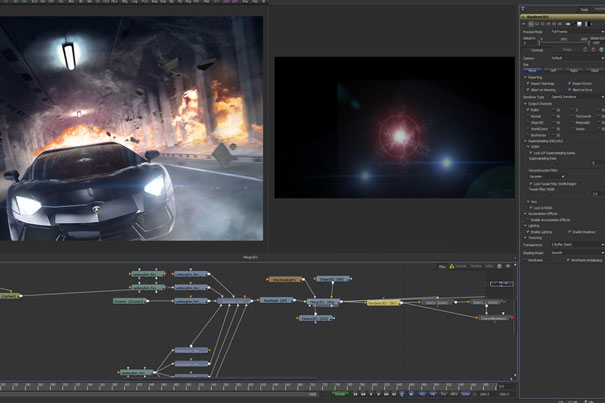605x403 pixels.
Task: Select the Right eye button
Action: pyautogui.click(x=574, y=71)
